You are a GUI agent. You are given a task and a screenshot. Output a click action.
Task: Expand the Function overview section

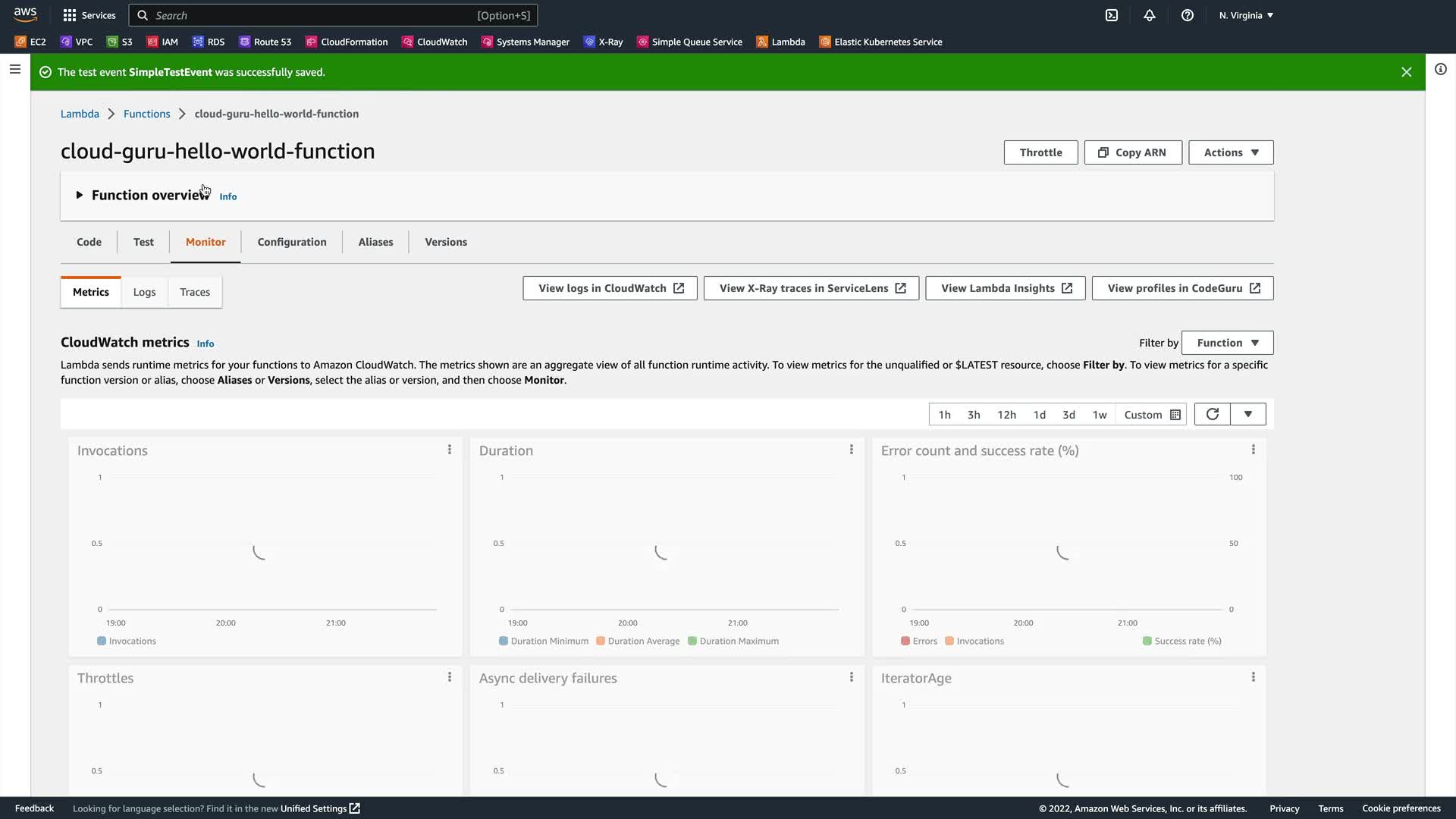(79, 196)
